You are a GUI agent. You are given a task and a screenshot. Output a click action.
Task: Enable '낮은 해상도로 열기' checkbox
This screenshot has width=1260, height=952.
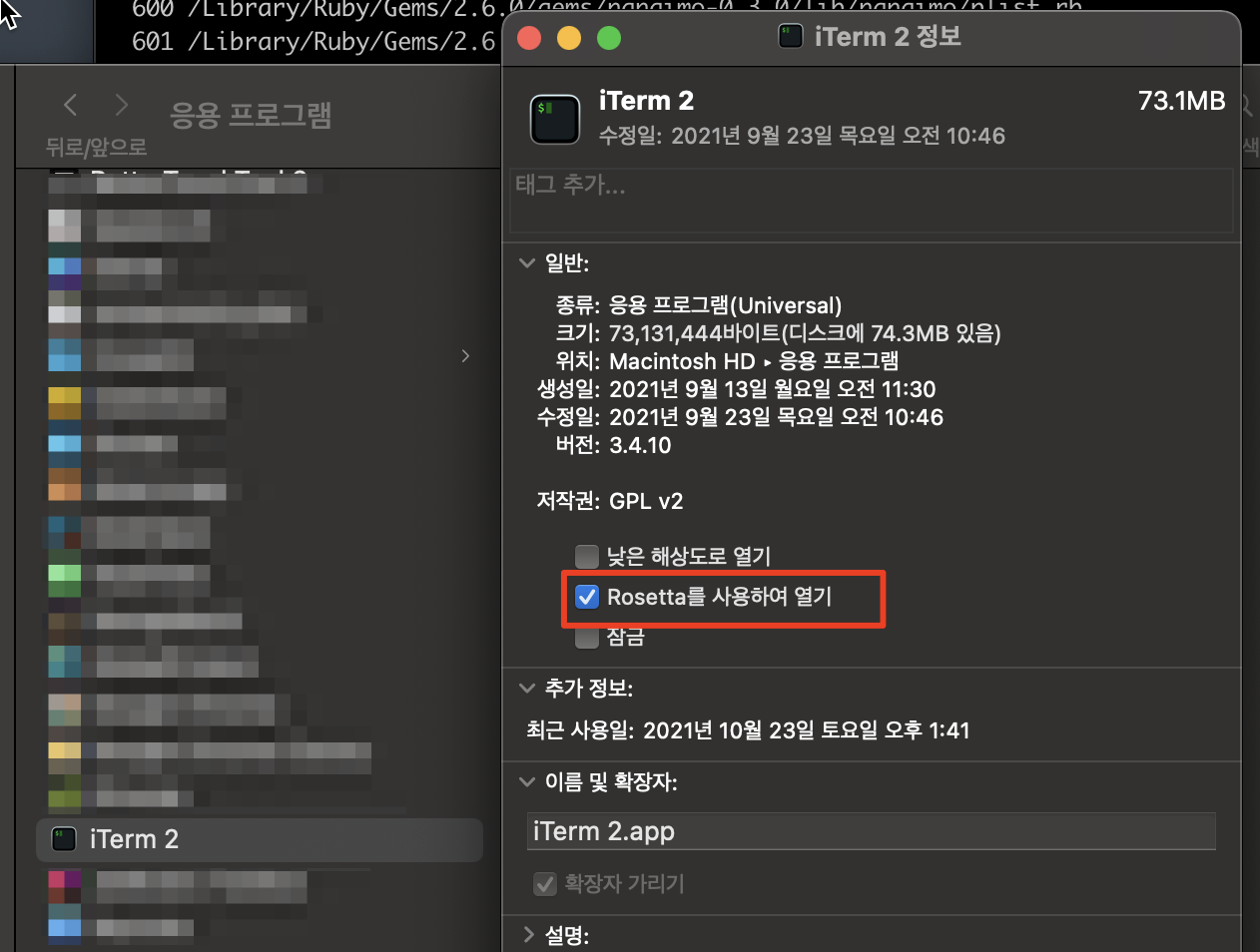pyautogui.click(x=587, y=556)
